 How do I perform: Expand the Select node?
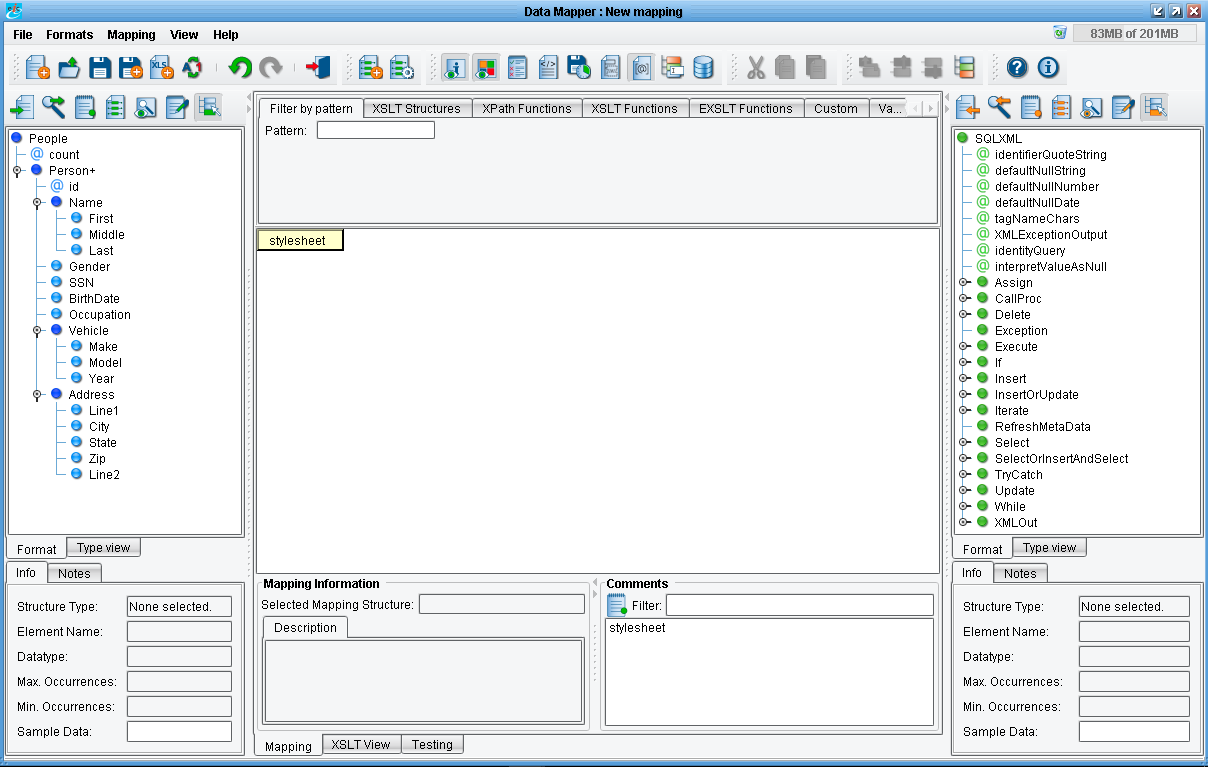click(964, 443)
